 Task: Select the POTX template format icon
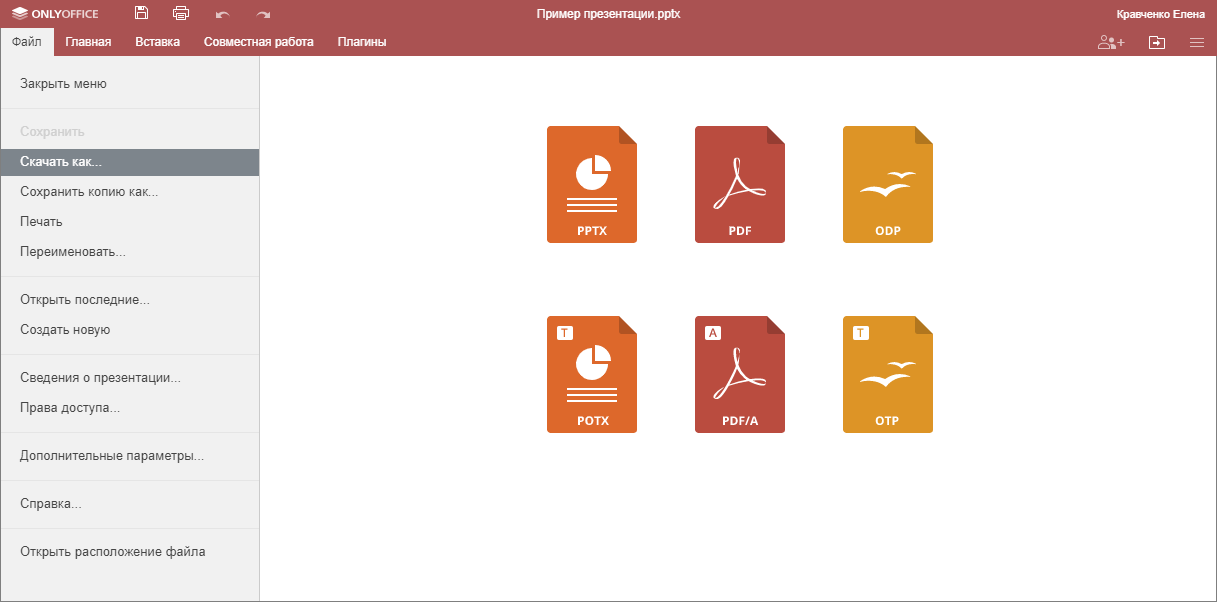pyautogui.click(x=591, y=375)
